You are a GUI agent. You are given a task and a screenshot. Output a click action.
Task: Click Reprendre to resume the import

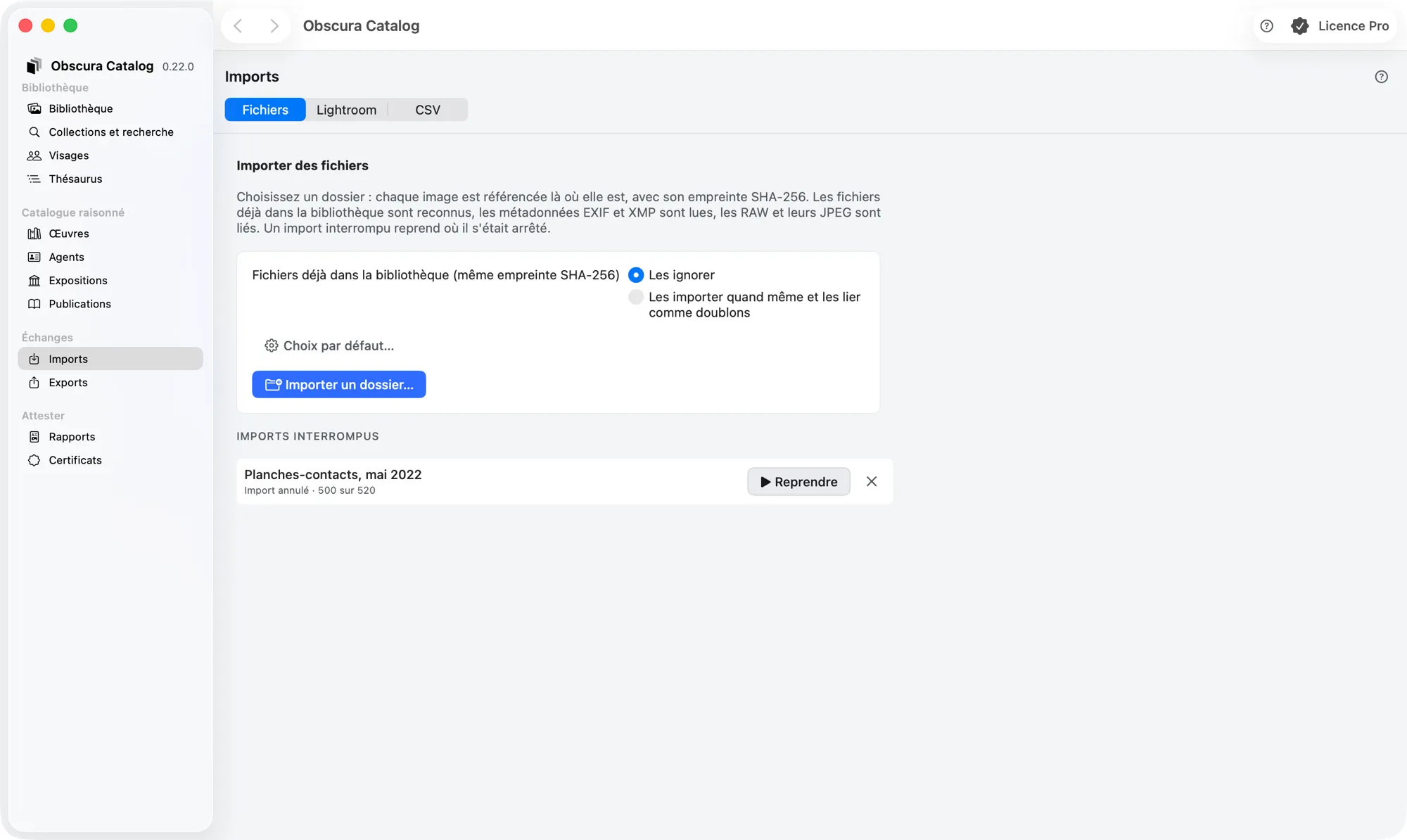coord(798,481)
